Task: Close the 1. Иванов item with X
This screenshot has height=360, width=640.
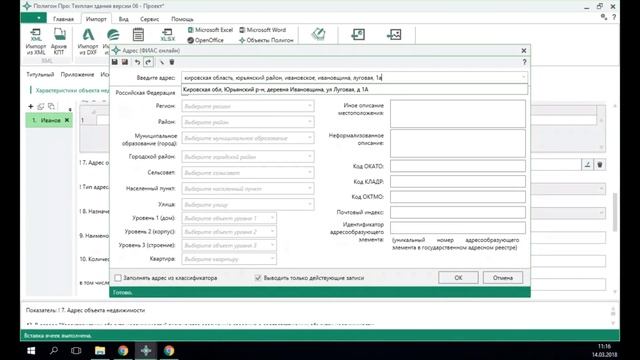Action: tap(67, 120)
